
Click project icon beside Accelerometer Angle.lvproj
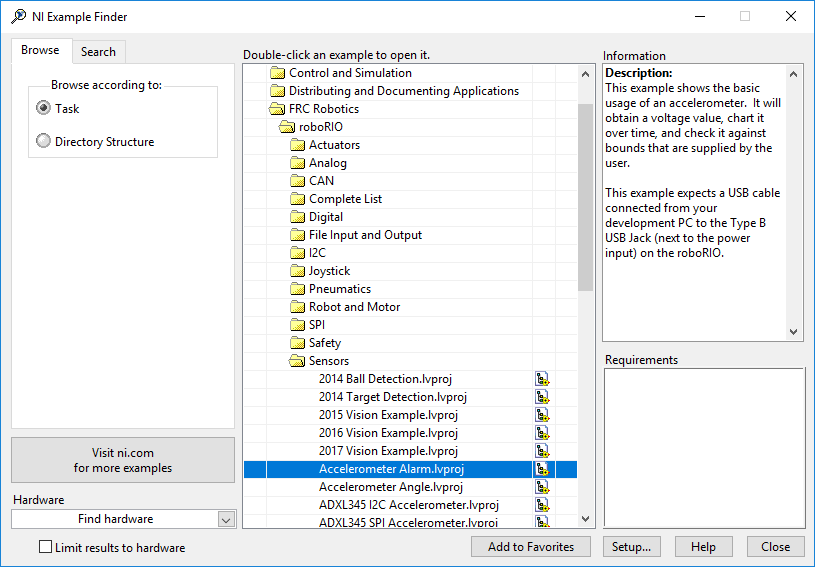coord(542,487)
